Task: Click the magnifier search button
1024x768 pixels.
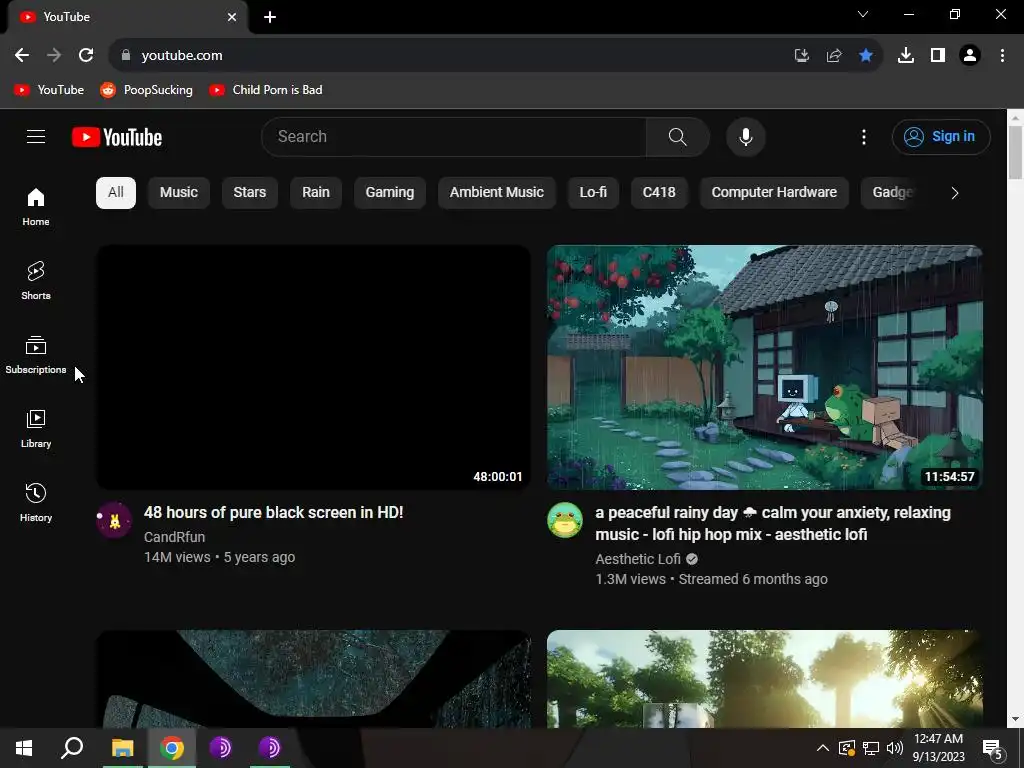Action: 677,137
